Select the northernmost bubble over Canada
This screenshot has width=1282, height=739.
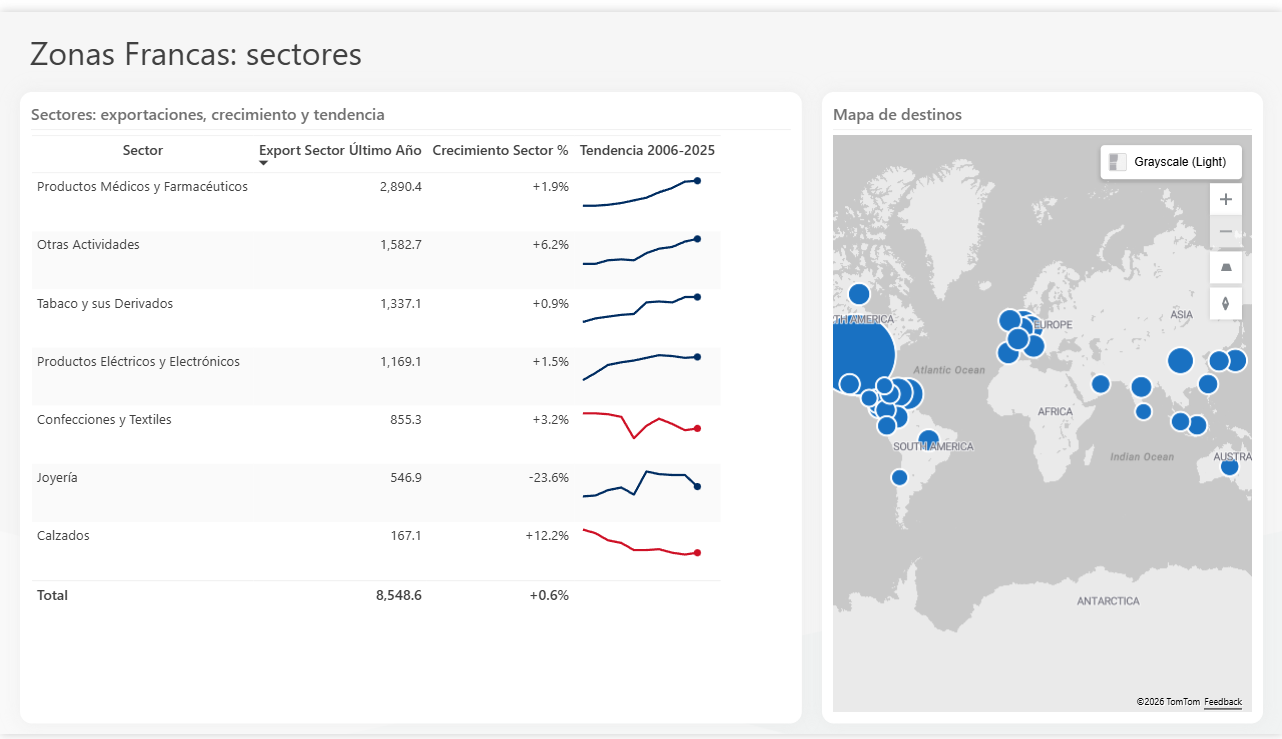click(x=859, y=294)
